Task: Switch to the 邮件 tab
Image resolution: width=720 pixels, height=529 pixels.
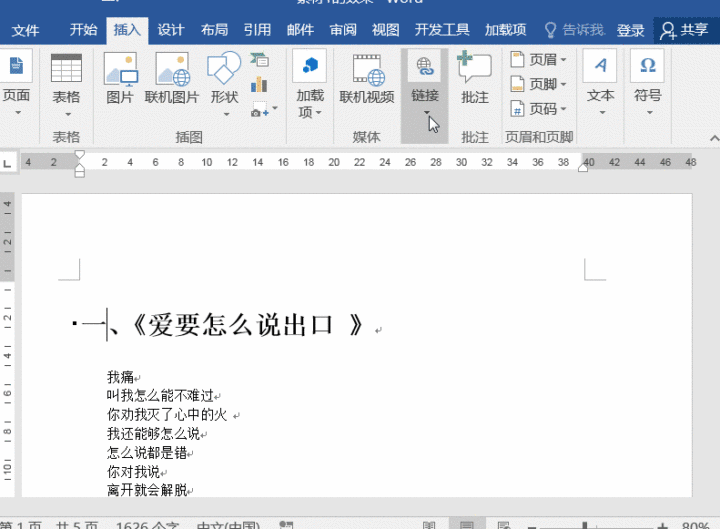Action: pos(300,30)
